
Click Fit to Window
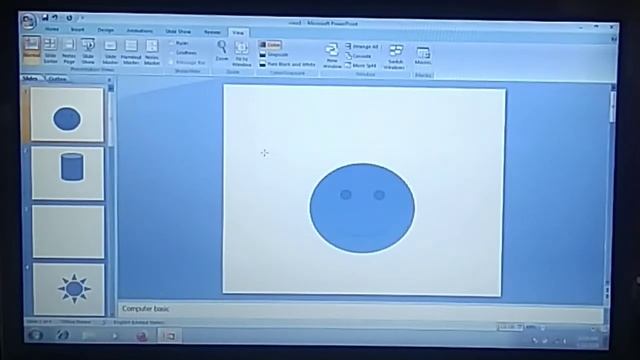[x=242, y=54]
